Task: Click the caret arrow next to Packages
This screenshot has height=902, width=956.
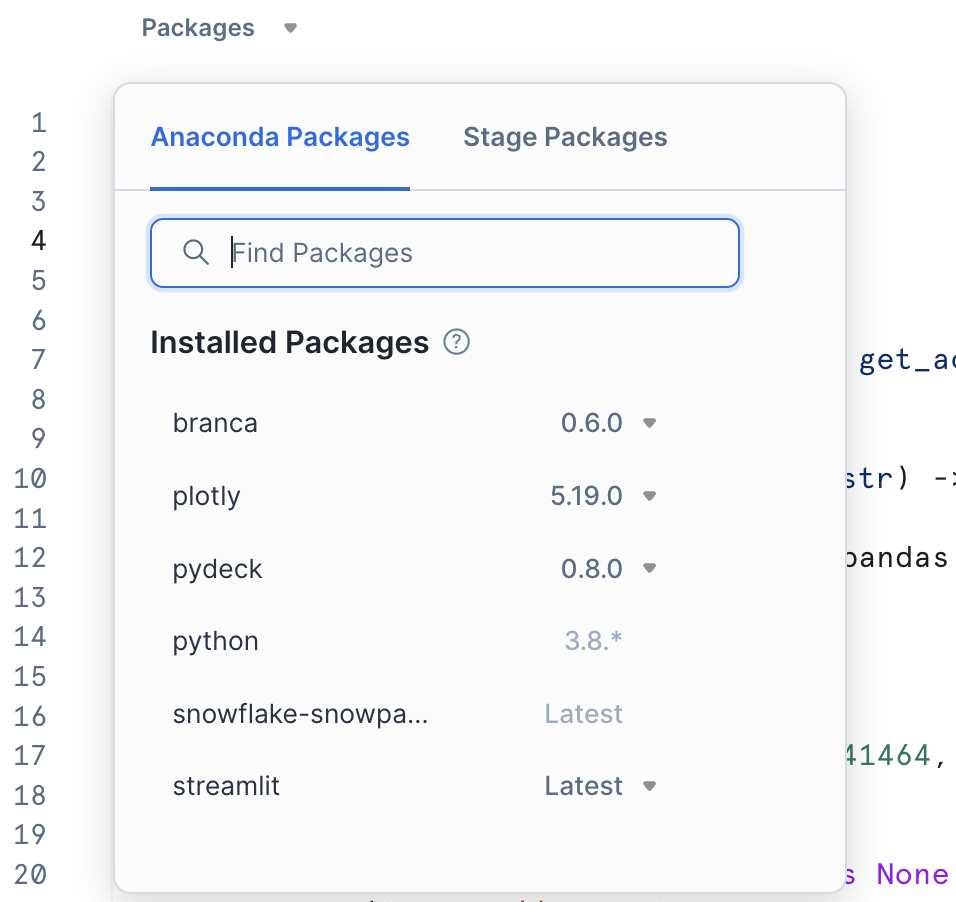Action: (290, 28)
